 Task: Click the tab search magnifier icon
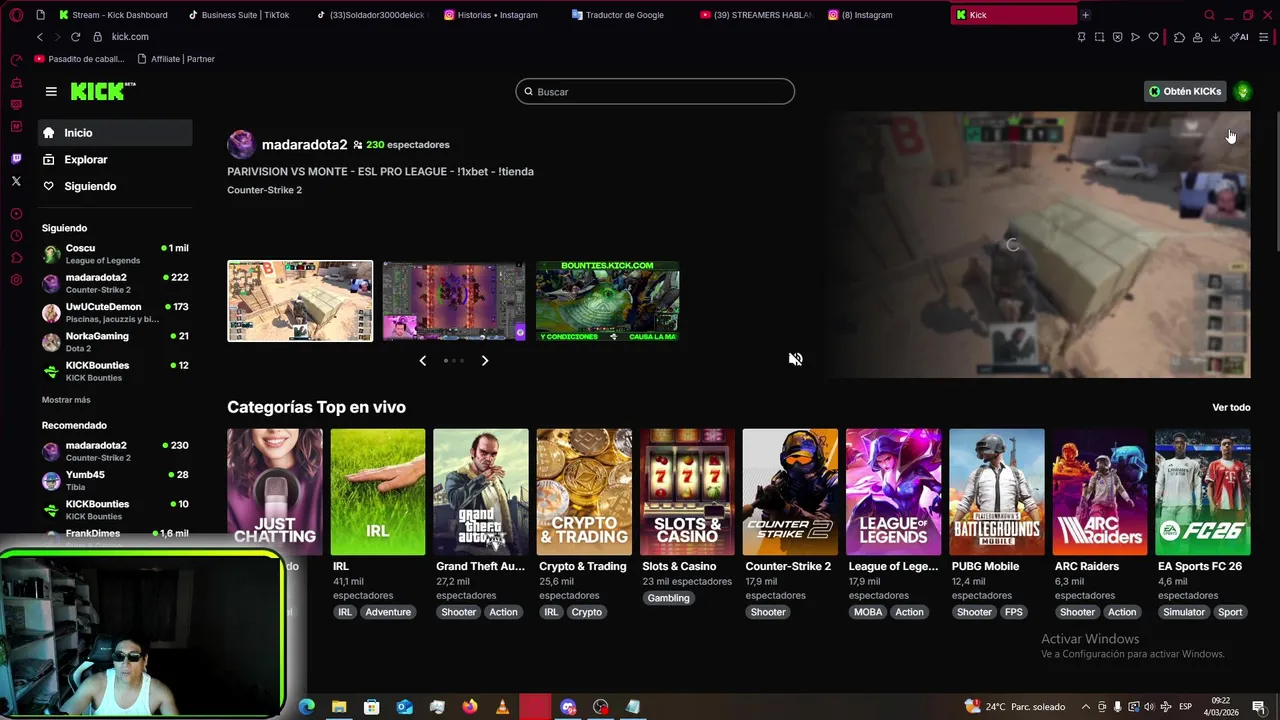tap(1209, 15)
